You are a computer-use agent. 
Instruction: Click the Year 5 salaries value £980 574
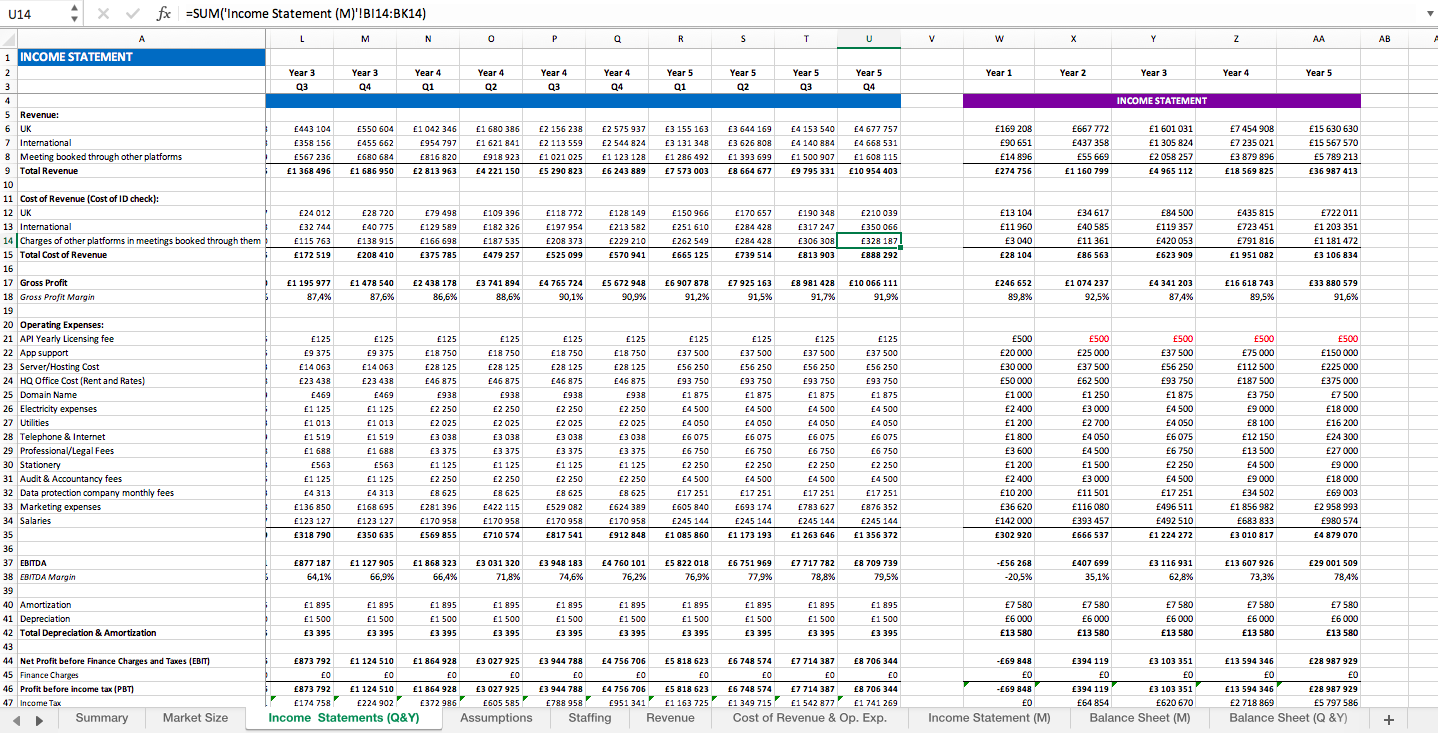[1319, 520]
